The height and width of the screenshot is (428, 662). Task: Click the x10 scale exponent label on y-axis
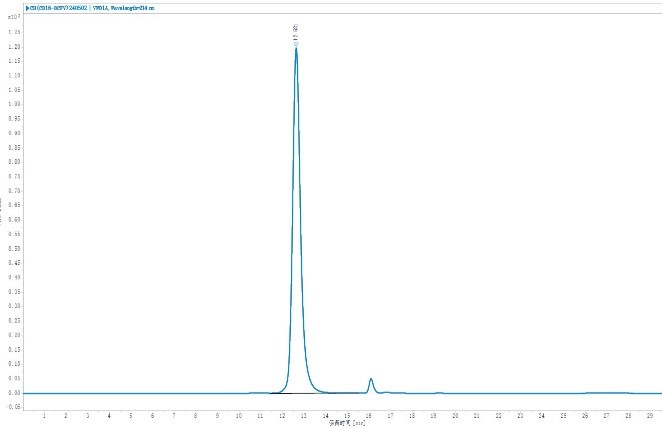click(14, 18)
